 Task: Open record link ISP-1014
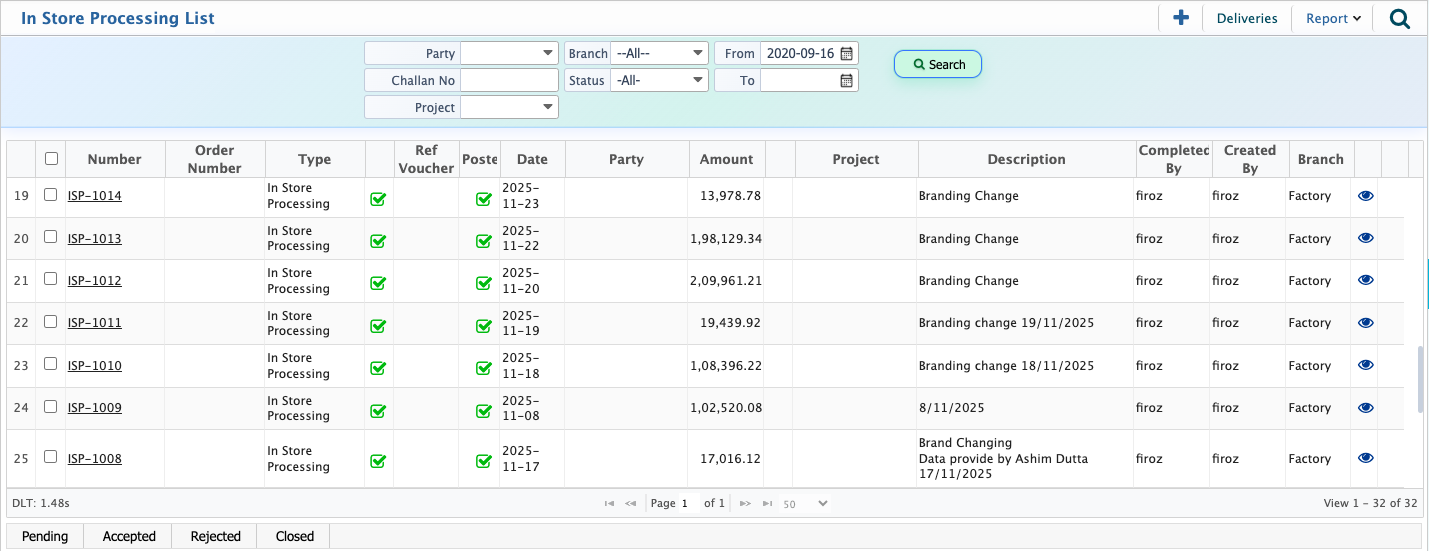click(95, 196)
